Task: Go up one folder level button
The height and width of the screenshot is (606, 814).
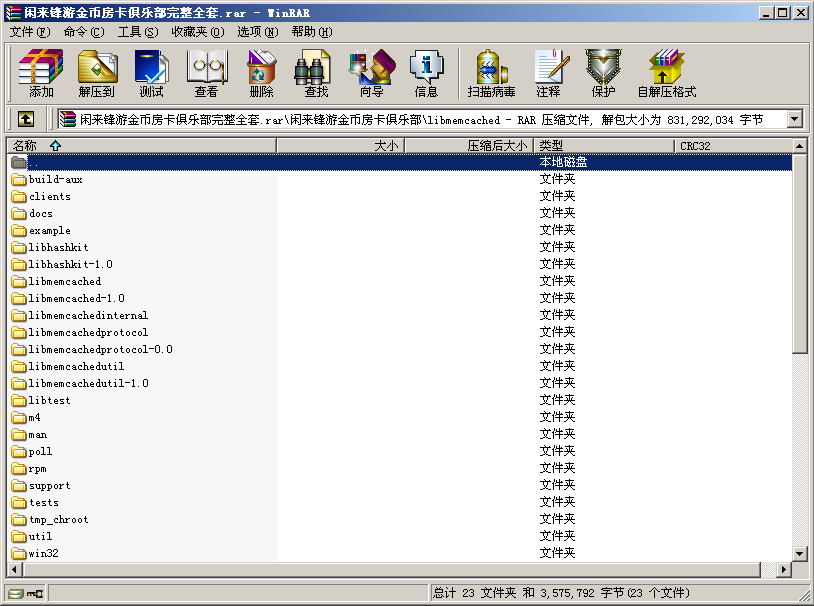Action: pyautogui.click(x=26, y=119)
